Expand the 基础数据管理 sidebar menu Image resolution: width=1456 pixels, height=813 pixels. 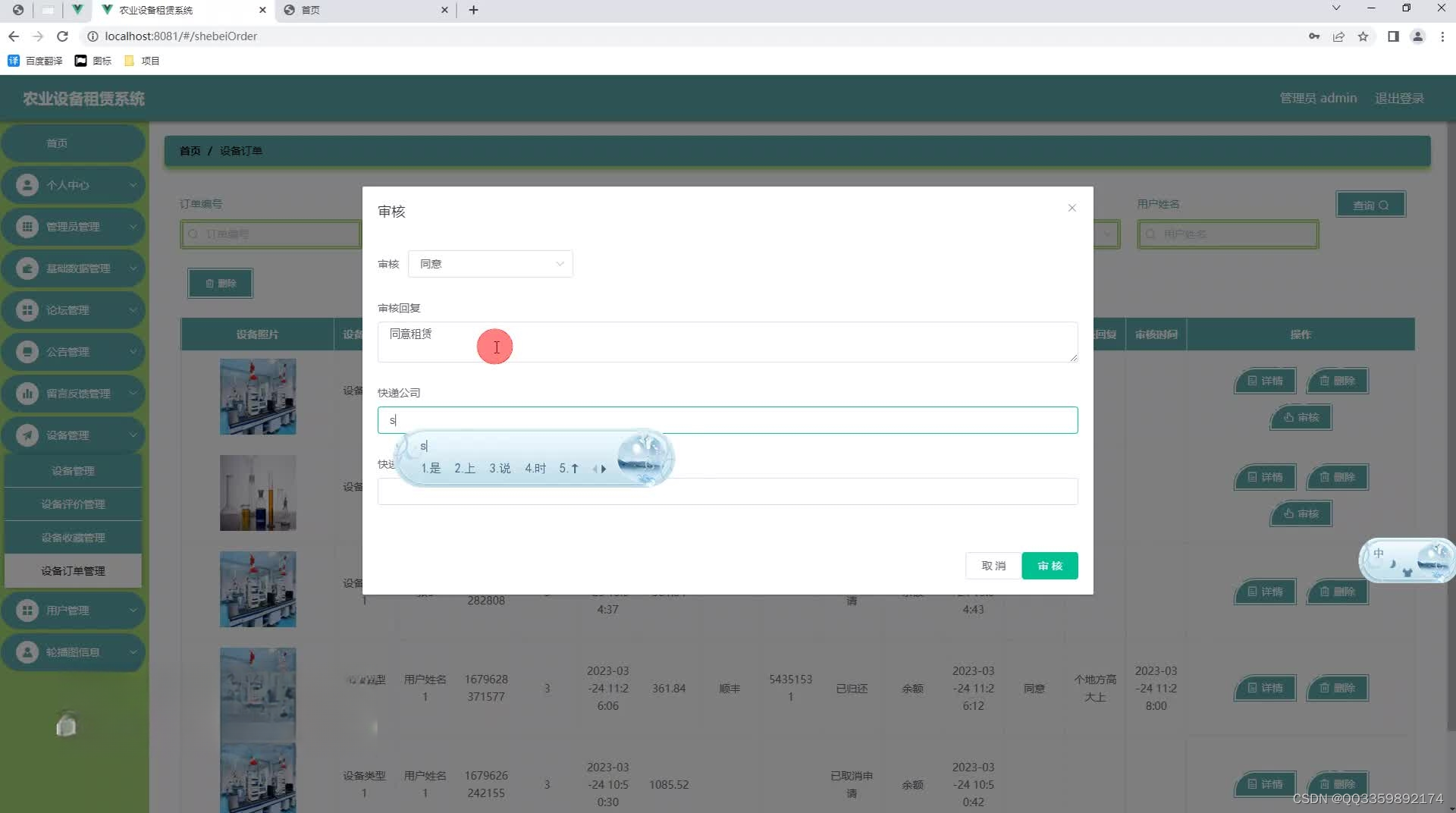(x=73, y=268)
